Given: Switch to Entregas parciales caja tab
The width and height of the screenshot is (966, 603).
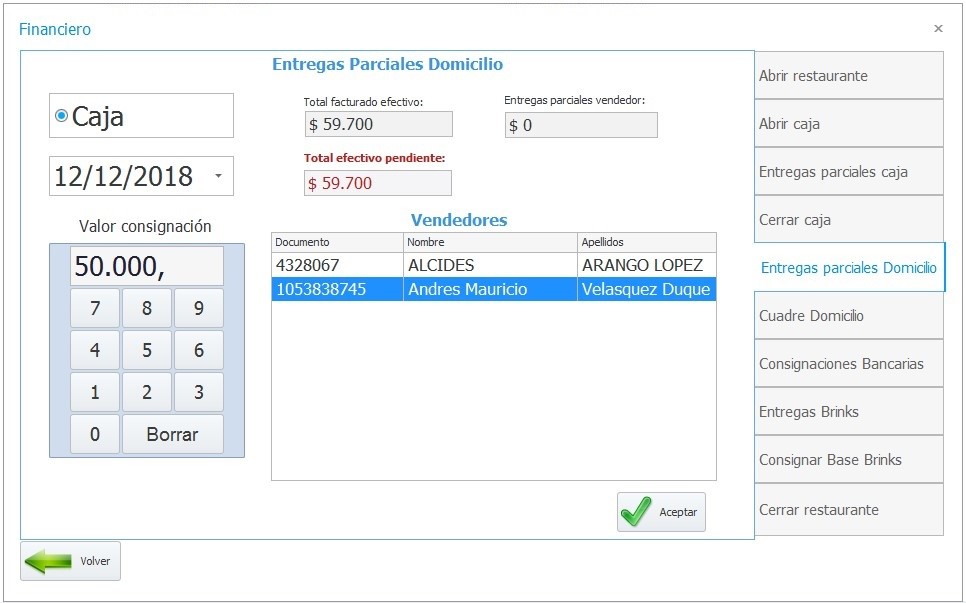Looking at the screenshot, I should click(848, 171).
